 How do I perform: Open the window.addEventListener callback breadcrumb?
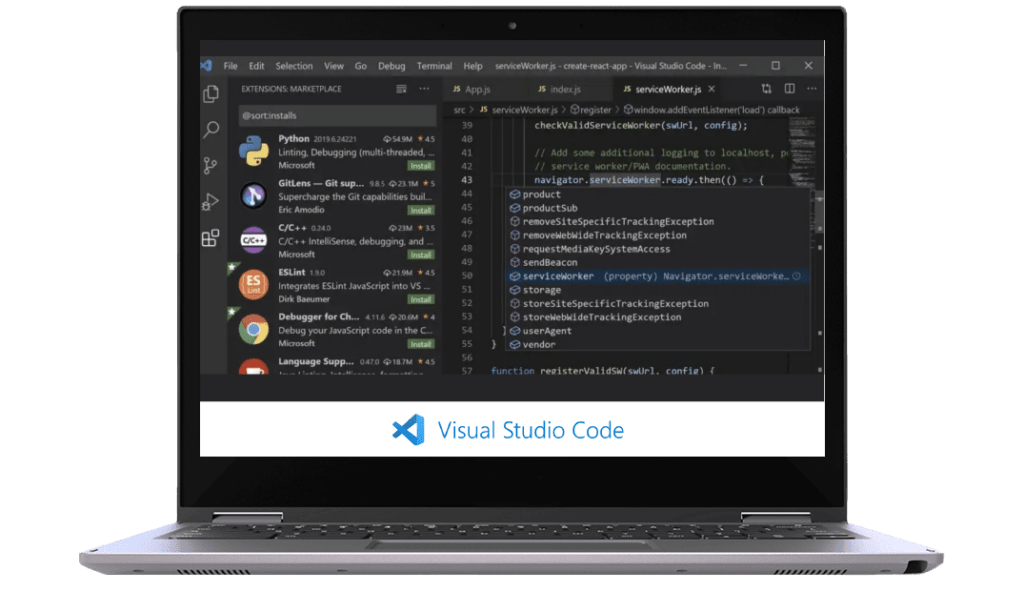[x=711, y=110]
